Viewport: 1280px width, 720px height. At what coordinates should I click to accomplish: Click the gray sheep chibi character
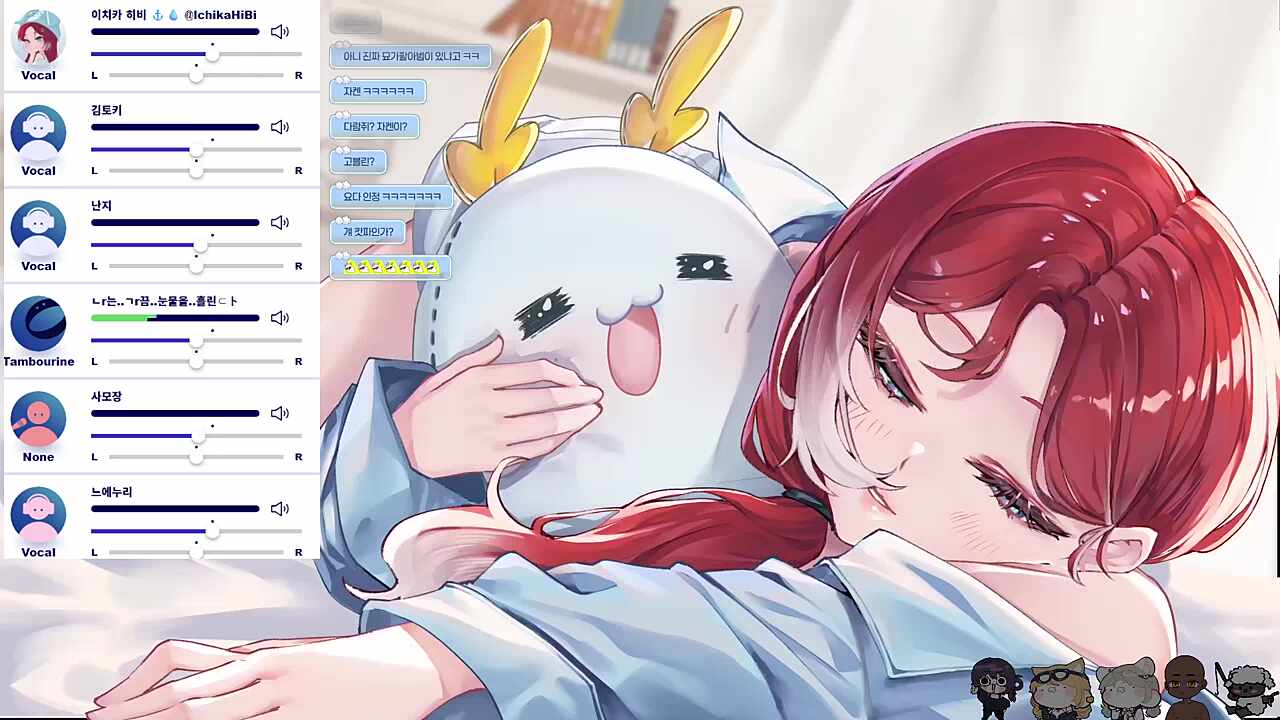pos(1246,690)
